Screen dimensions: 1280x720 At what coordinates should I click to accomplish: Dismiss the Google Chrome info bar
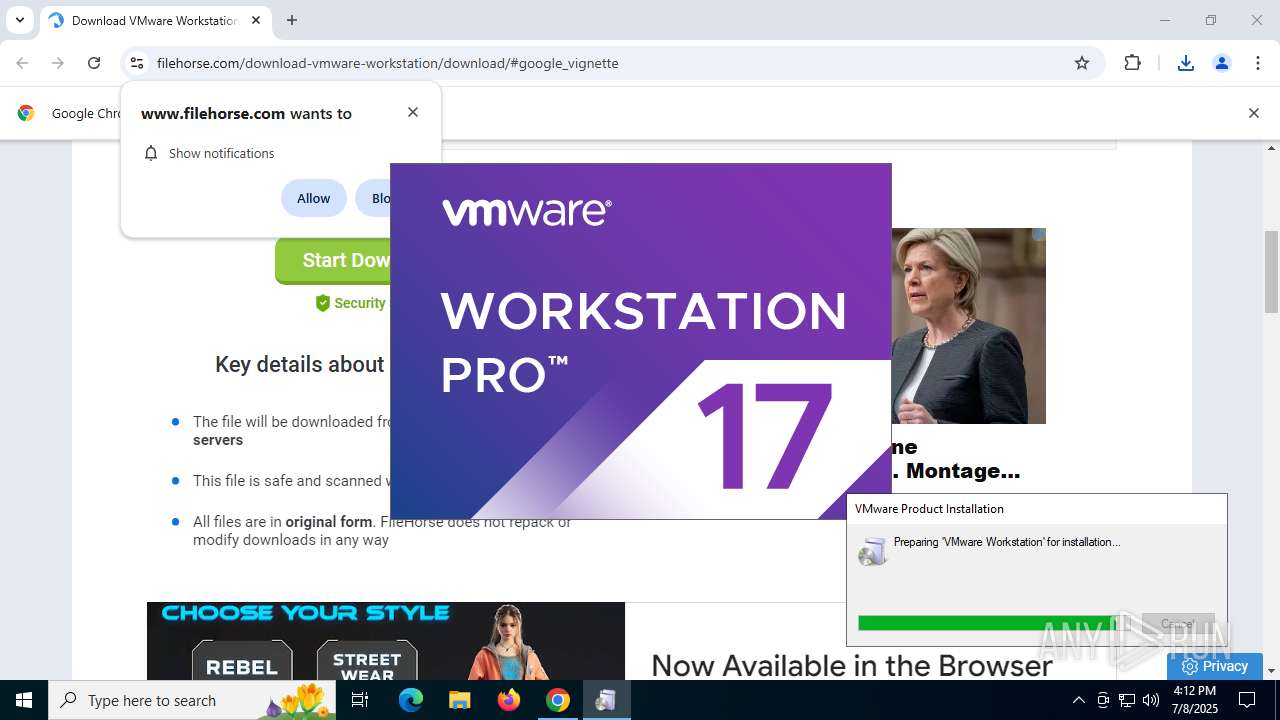1253,113
